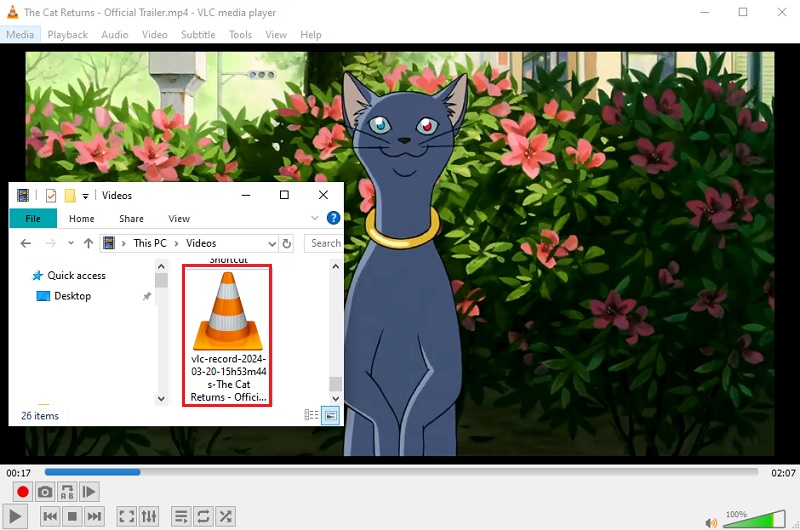The width and height of the screenshot is (800, 530).
Task: Enable random shuffle playback
Action: (226, 516)
